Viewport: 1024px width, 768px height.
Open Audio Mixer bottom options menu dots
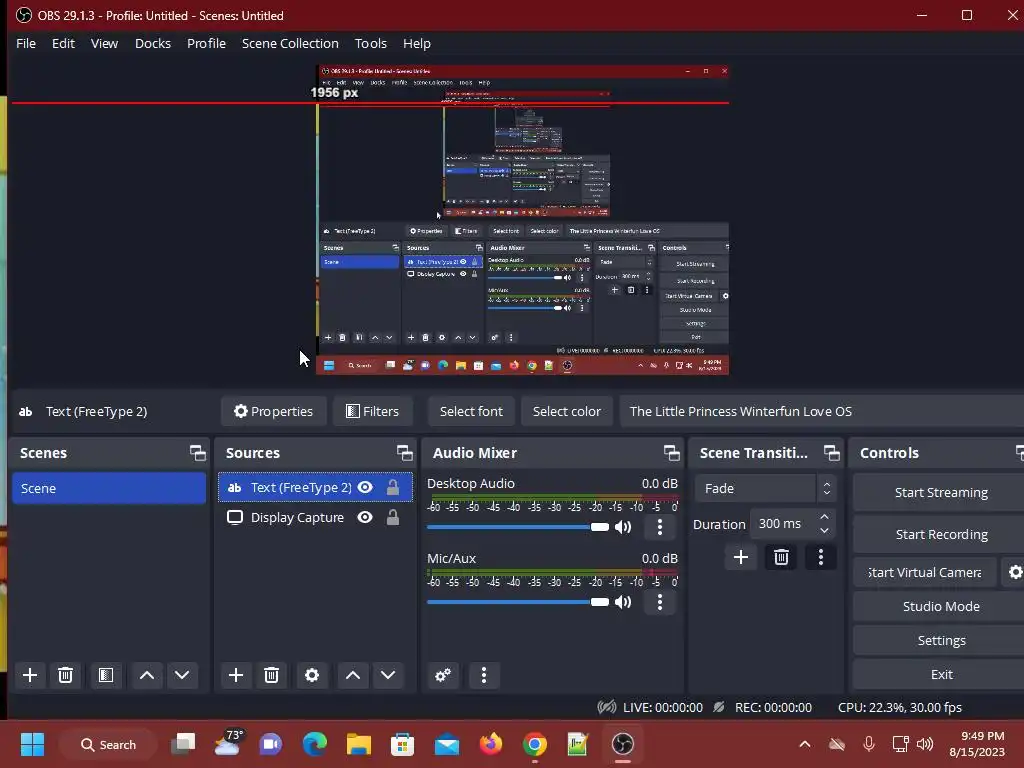[x=484, y=675]
